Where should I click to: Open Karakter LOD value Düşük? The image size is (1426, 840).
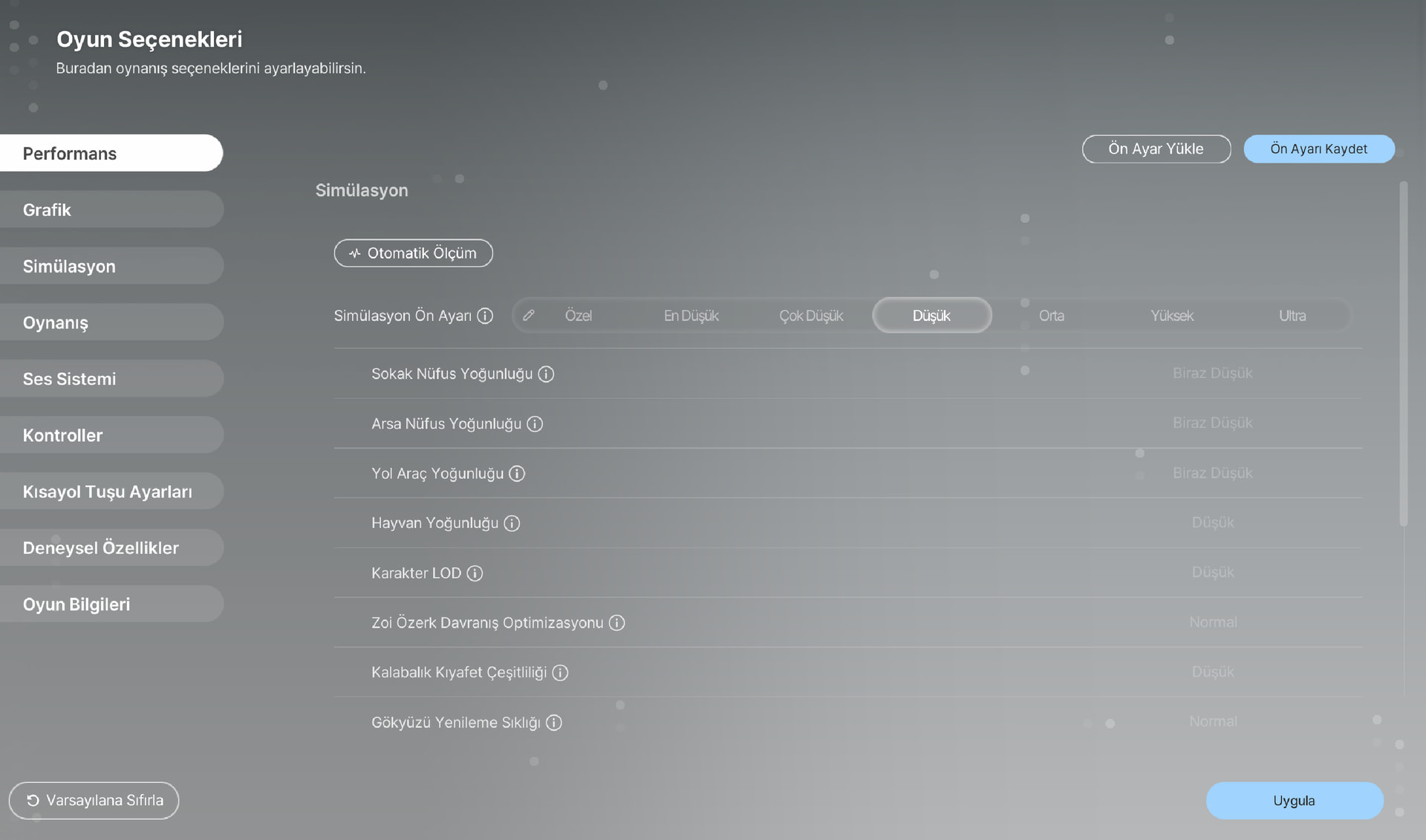point(1213,572)
